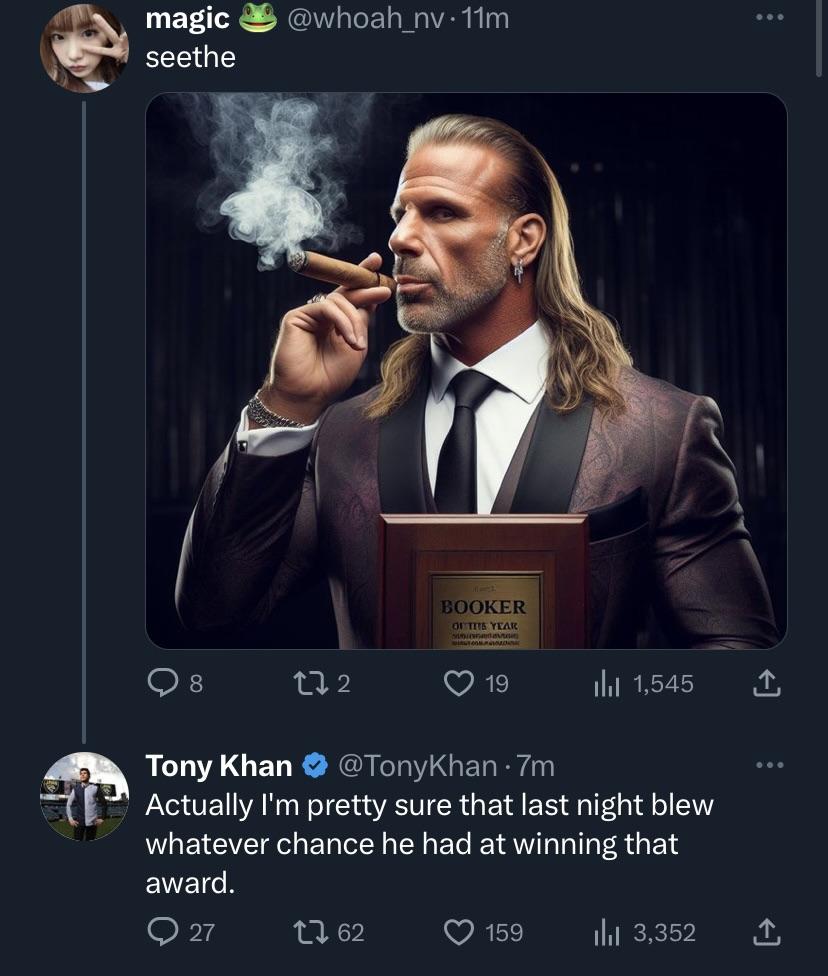
Task: View analytics of magic's tweet with 1,545 views
Action: point(607,684)
